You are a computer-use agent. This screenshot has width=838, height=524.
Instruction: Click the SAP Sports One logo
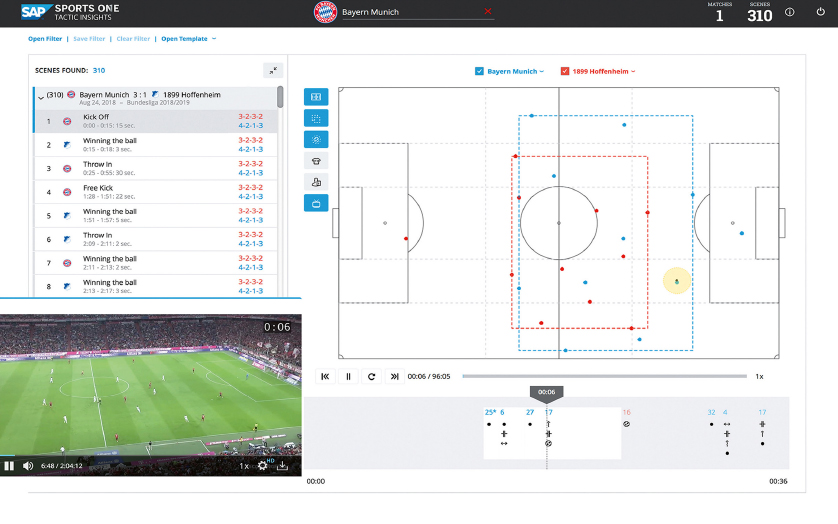[70, 12]
